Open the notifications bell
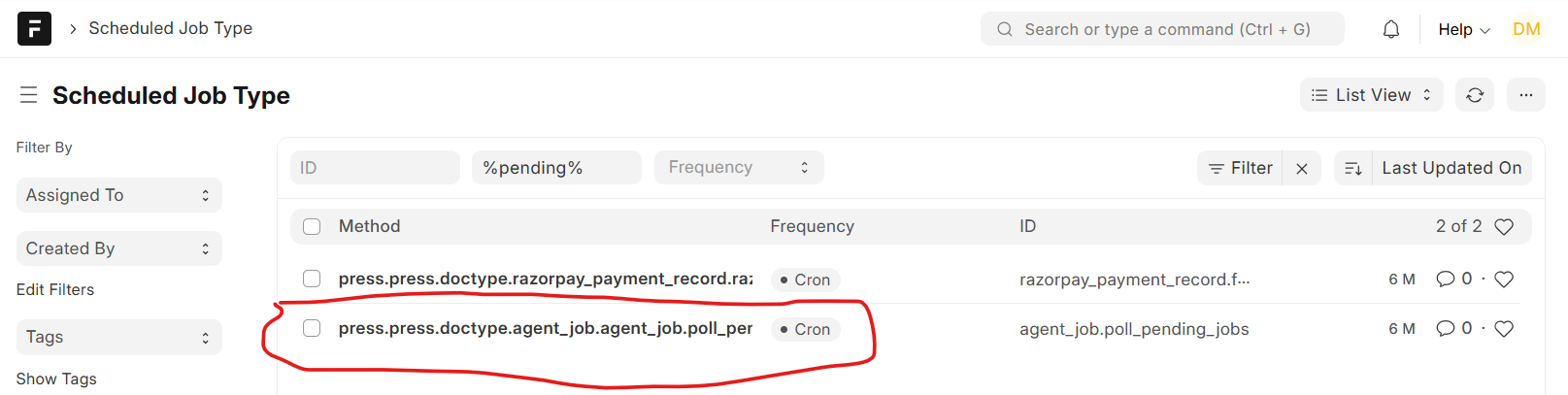1568x395 pixels. click(x=1390, y=29)
